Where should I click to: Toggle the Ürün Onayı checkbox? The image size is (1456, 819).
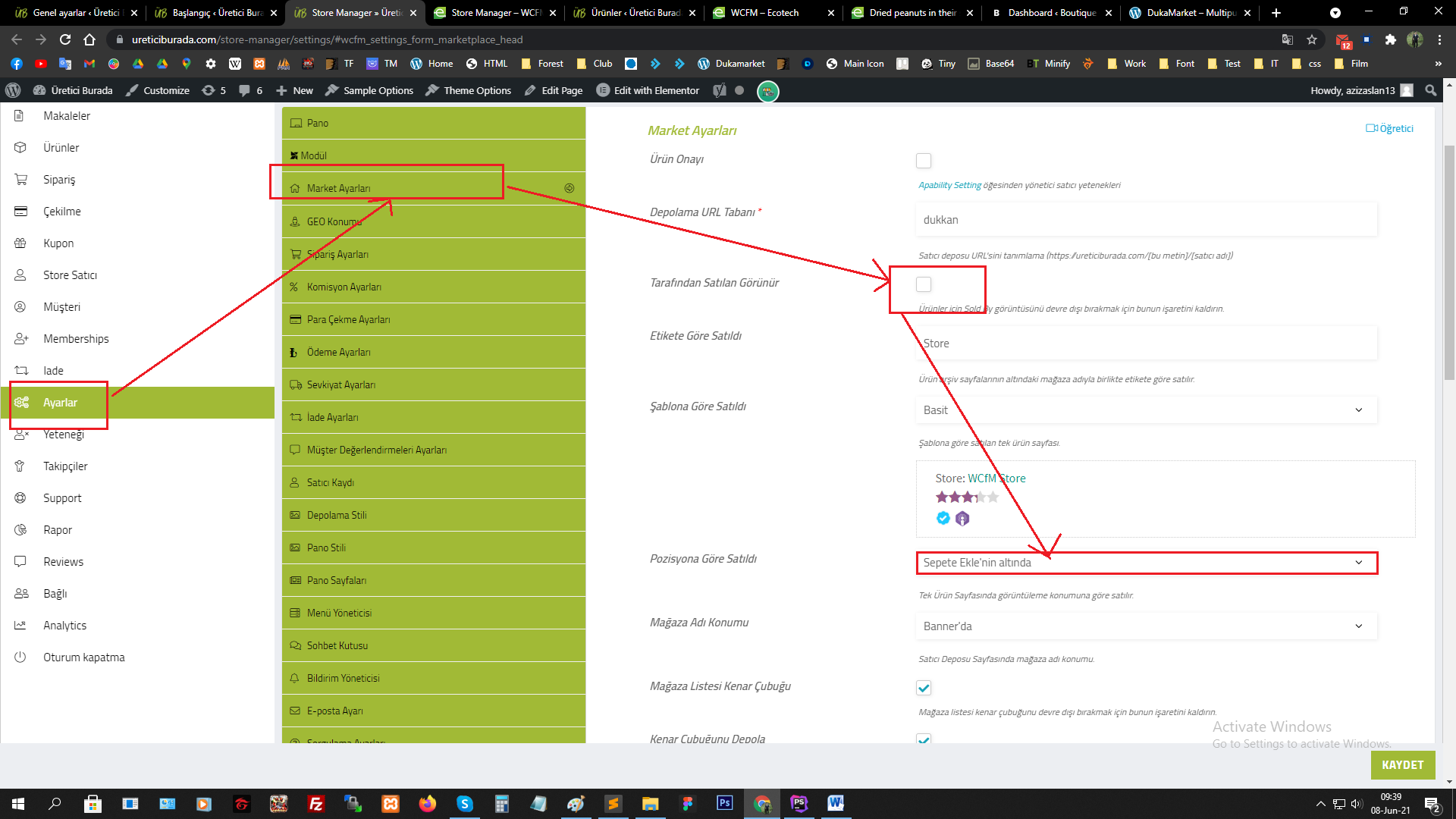point(923,161)
